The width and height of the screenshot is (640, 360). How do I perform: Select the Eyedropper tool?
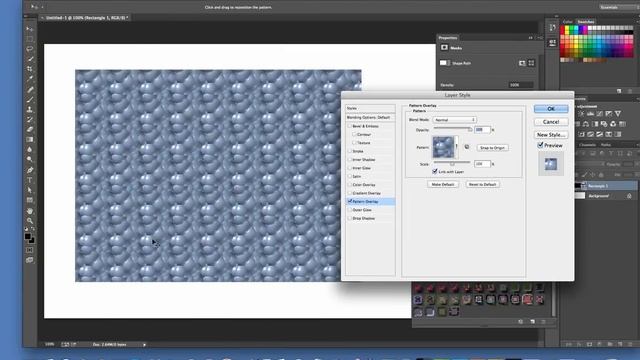[x=29, y=79]
